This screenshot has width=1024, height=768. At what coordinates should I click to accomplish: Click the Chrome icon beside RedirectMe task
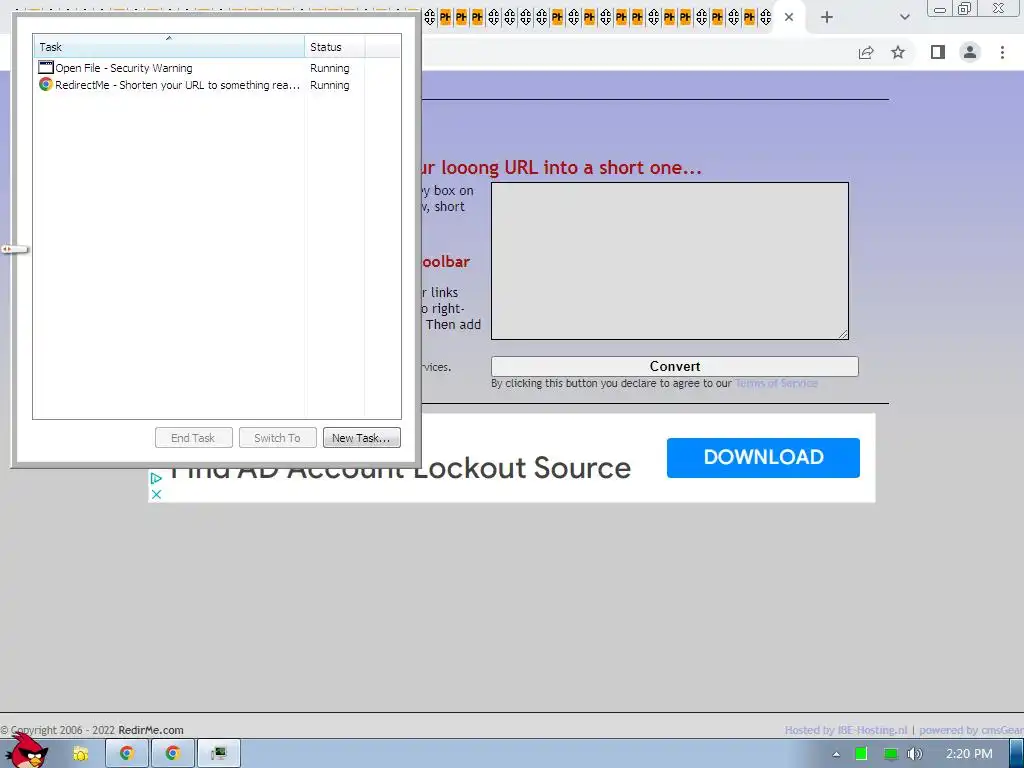pyautogui.click(x=46, y=84)
